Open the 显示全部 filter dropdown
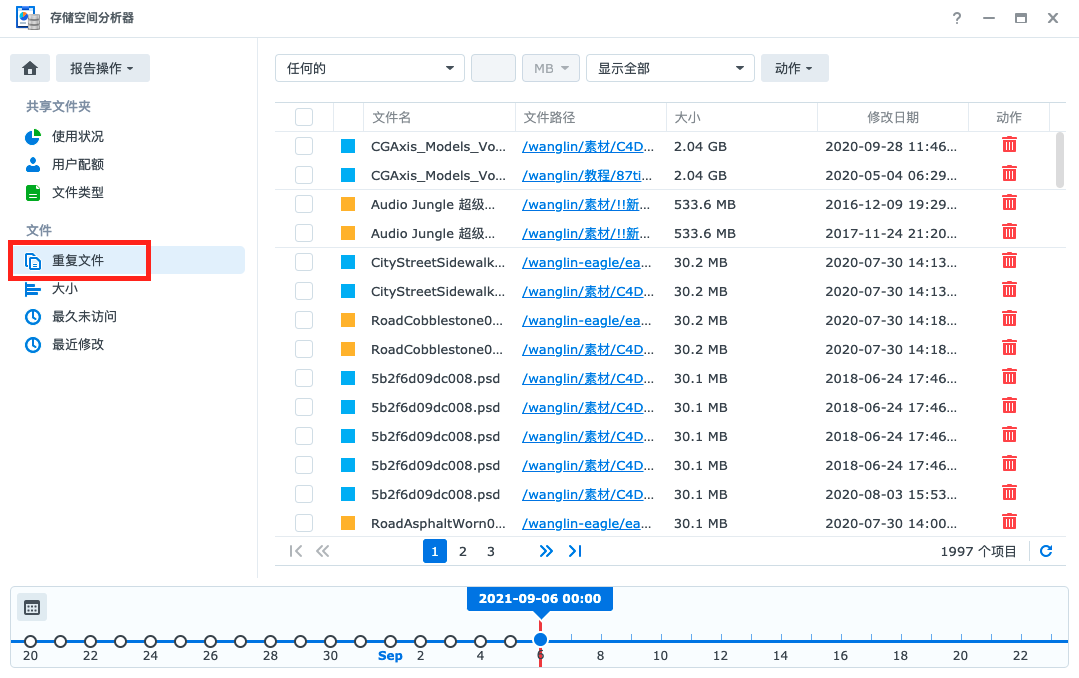This screenshot has width=1079, height=678. 669,67
